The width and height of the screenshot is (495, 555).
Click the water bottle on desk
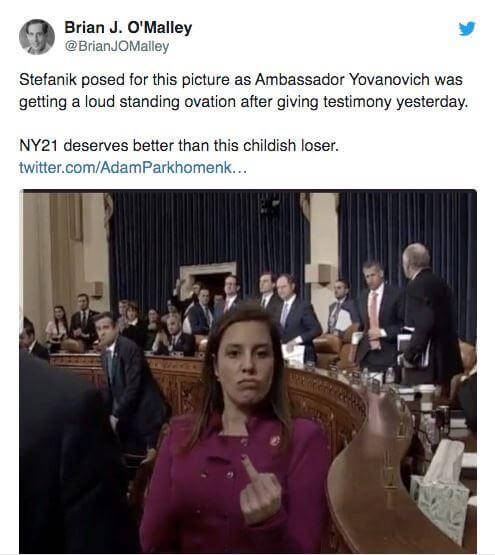point(390,376)
